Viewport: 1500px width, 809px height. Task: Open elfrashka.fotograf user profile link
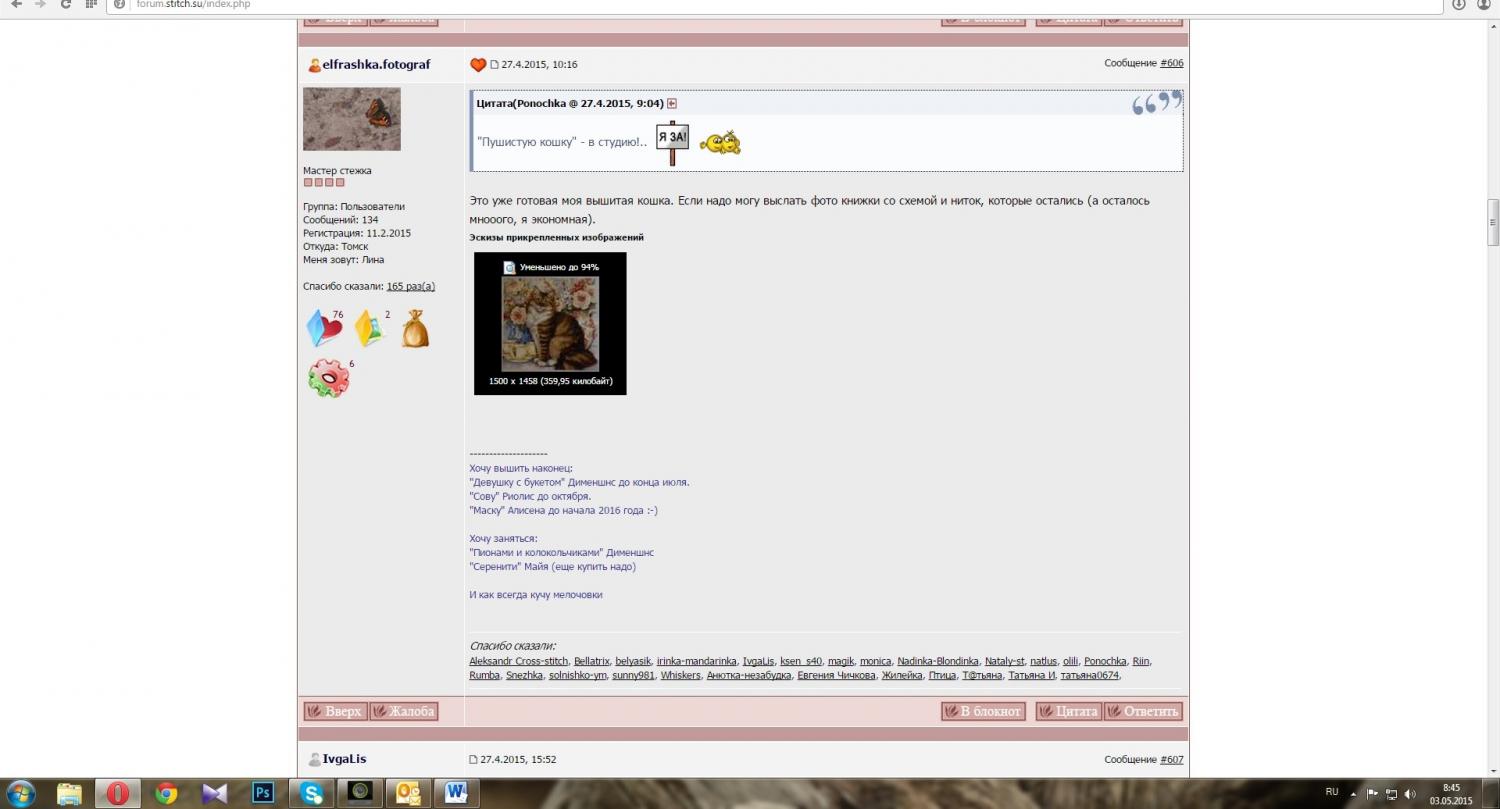376,65
